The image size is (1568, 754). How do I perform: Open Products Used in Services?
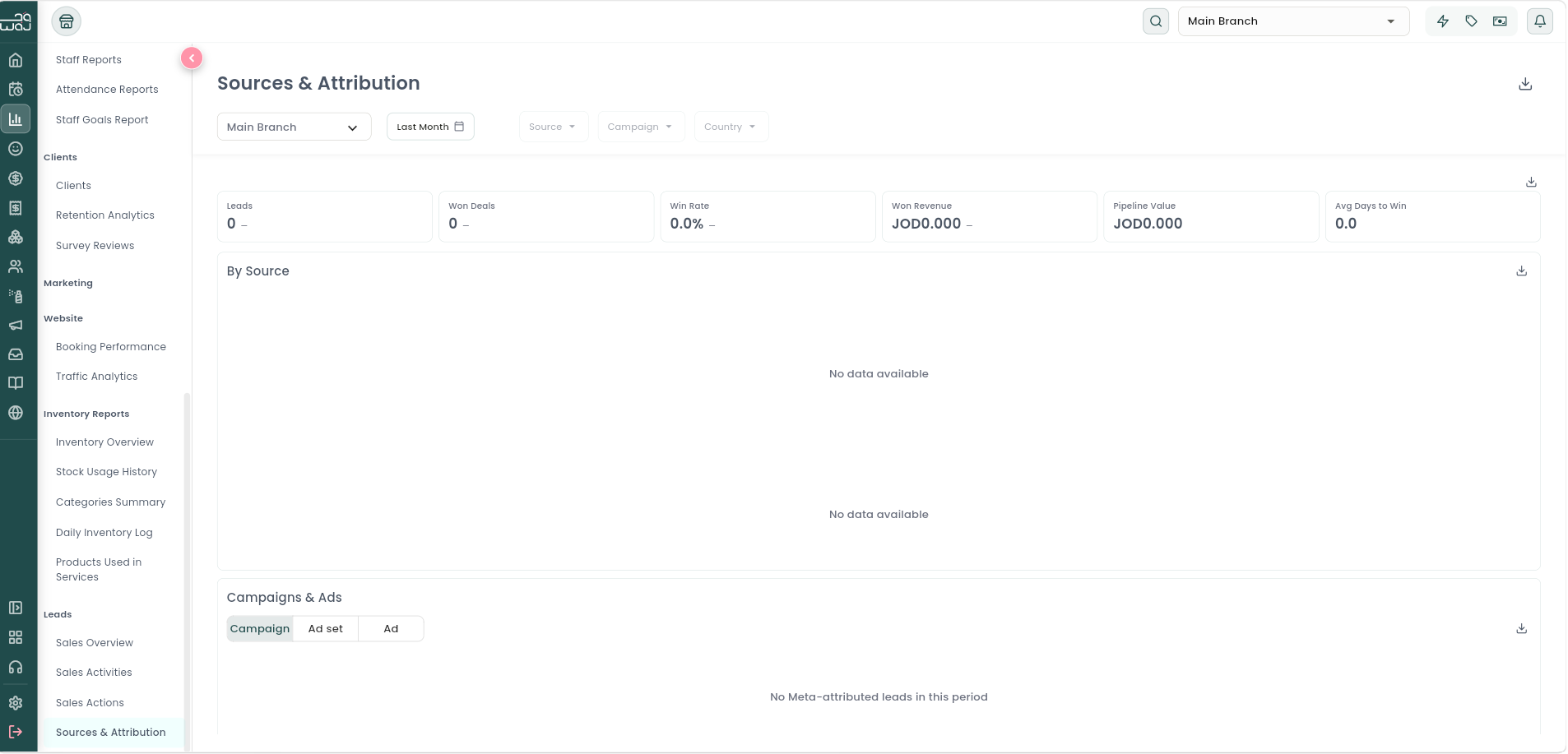(x=99, y=570)
